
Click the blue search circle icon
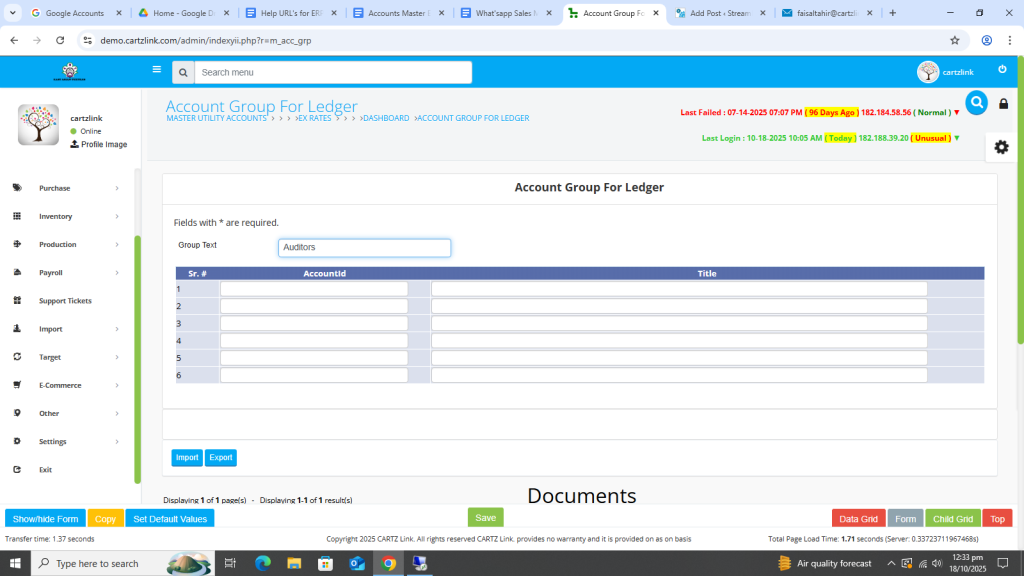tap(976, 103)
